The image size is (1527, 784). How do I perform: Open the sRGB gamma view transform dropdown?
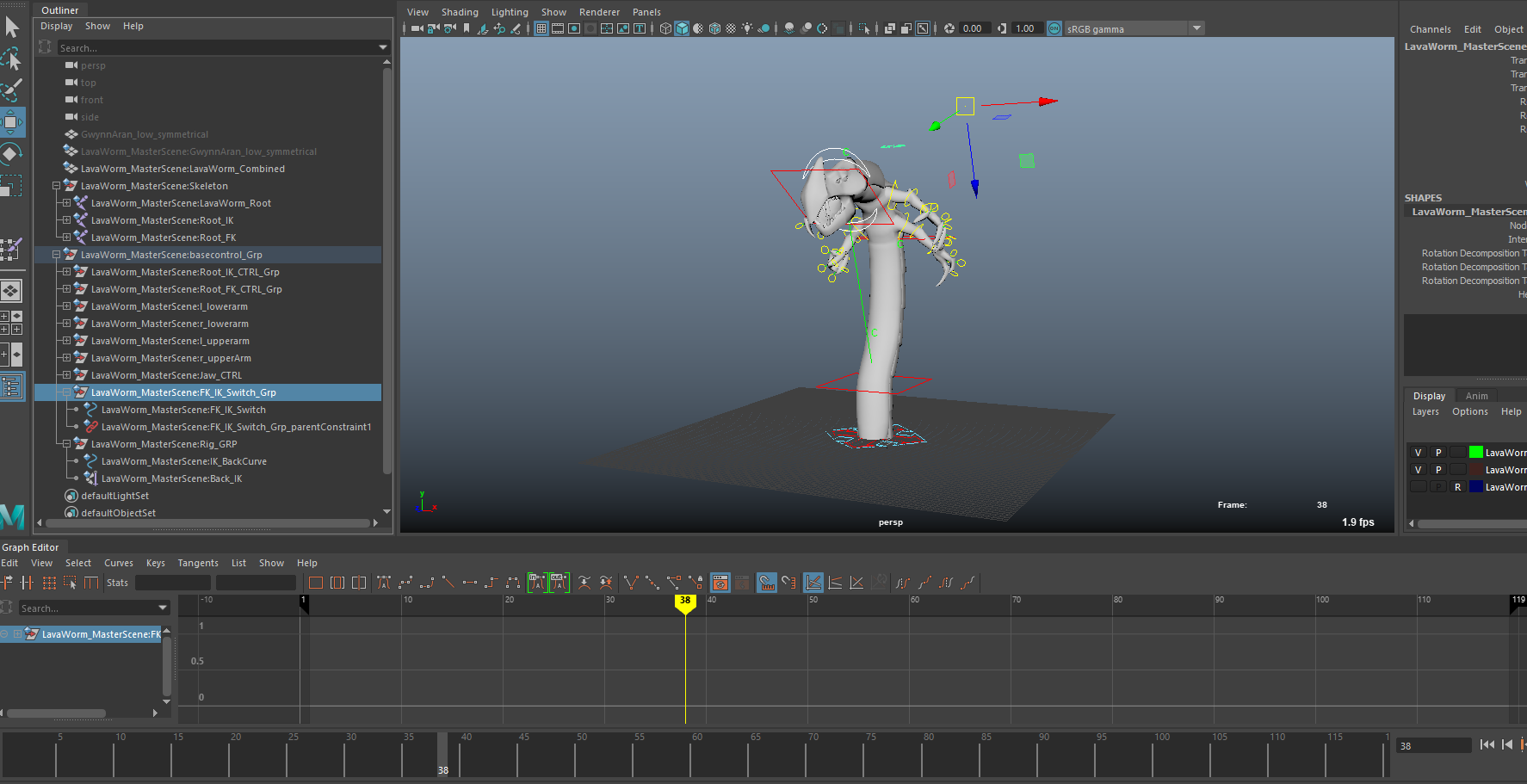(x=1196, y=28)
